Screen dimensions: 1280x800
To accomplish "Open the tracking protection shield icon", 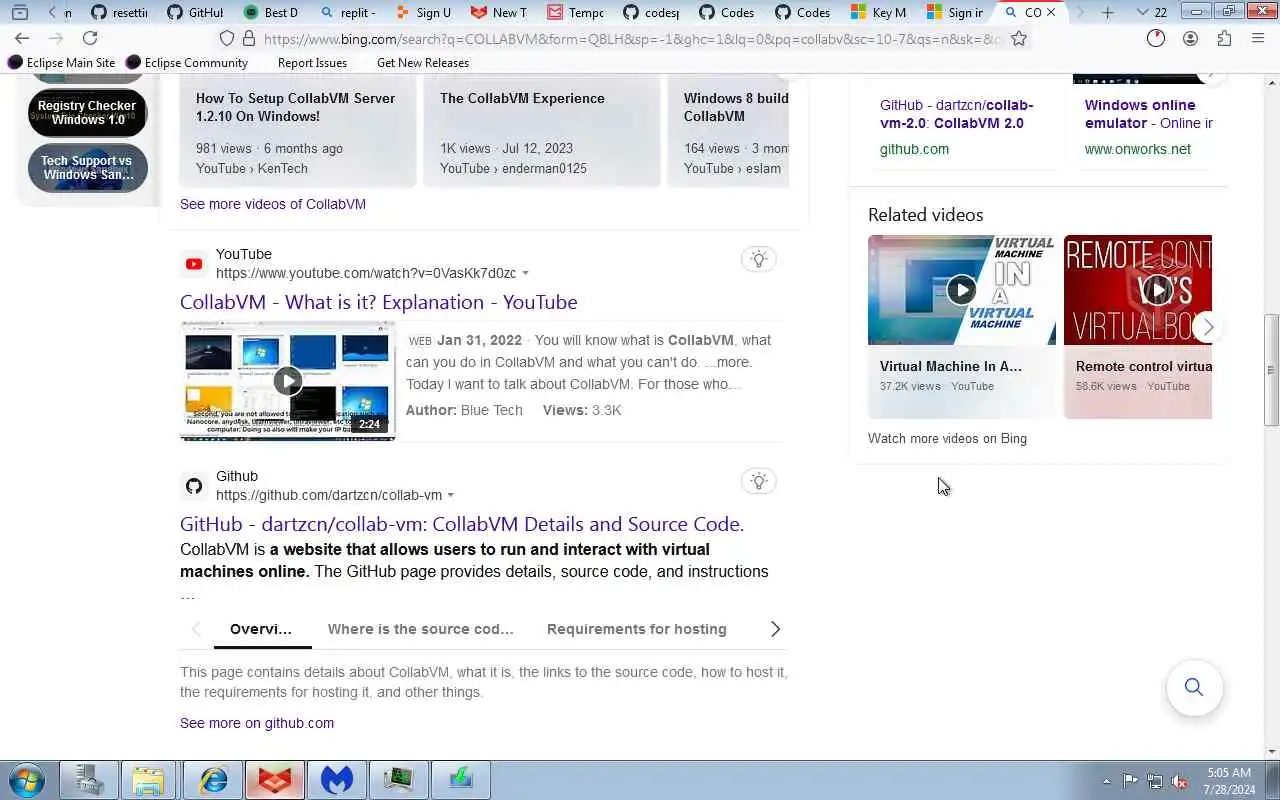I will (227, 38).
